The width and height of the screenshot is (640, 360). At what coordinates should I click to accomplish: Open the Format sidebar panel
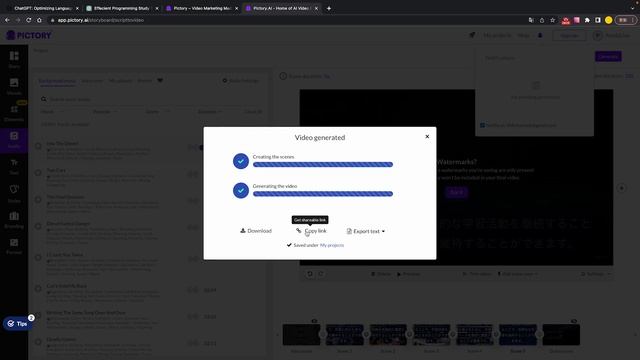[x=14, y=247]
